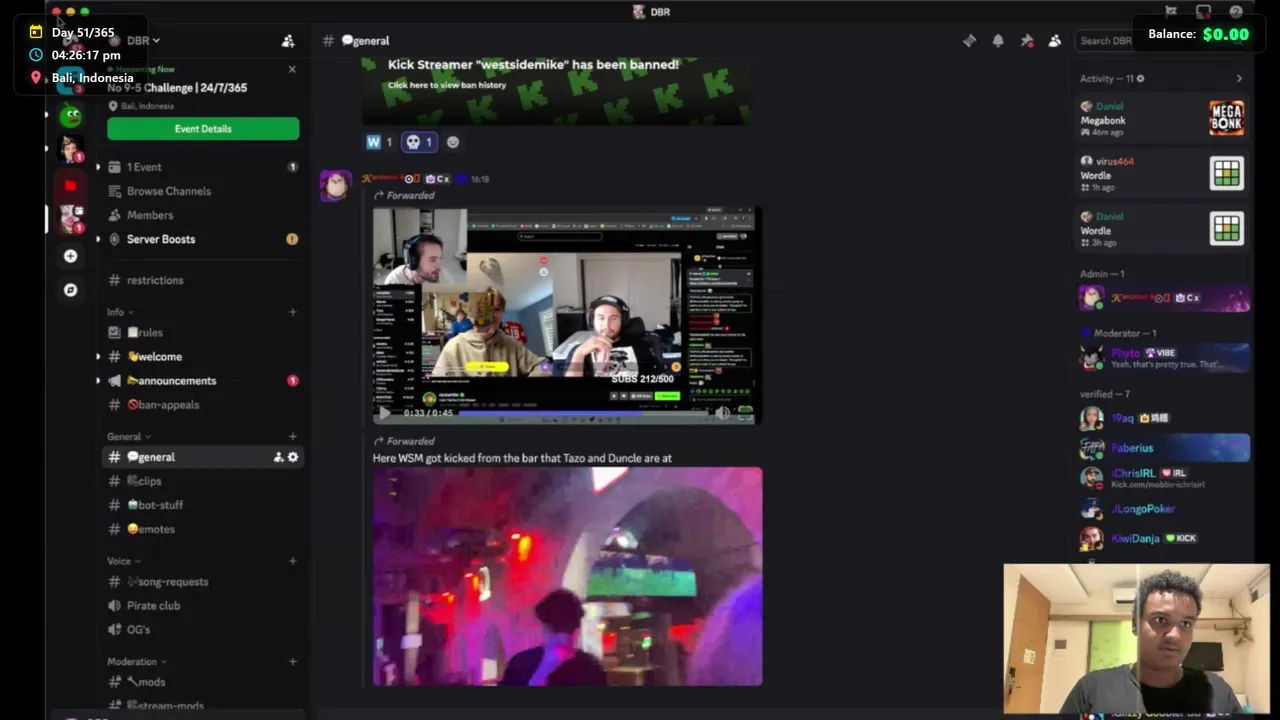Screen dimensions: 1280x720
Task: Expand the Activity panel chevron
Action: [x=1239, y=79]
